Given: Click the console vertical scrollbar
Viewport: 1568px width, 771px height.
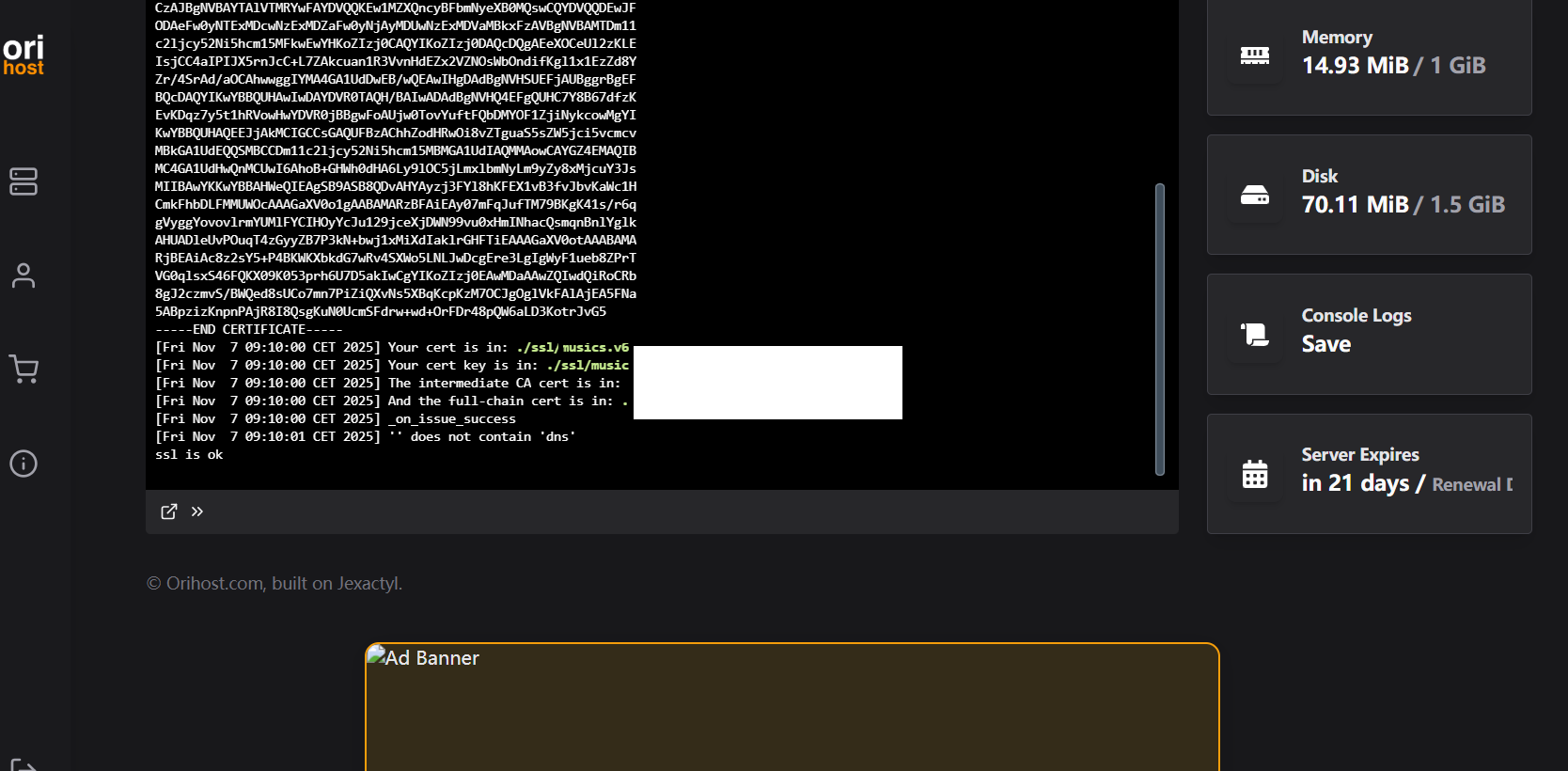Looking at the screenshot, I should 1159,329.
